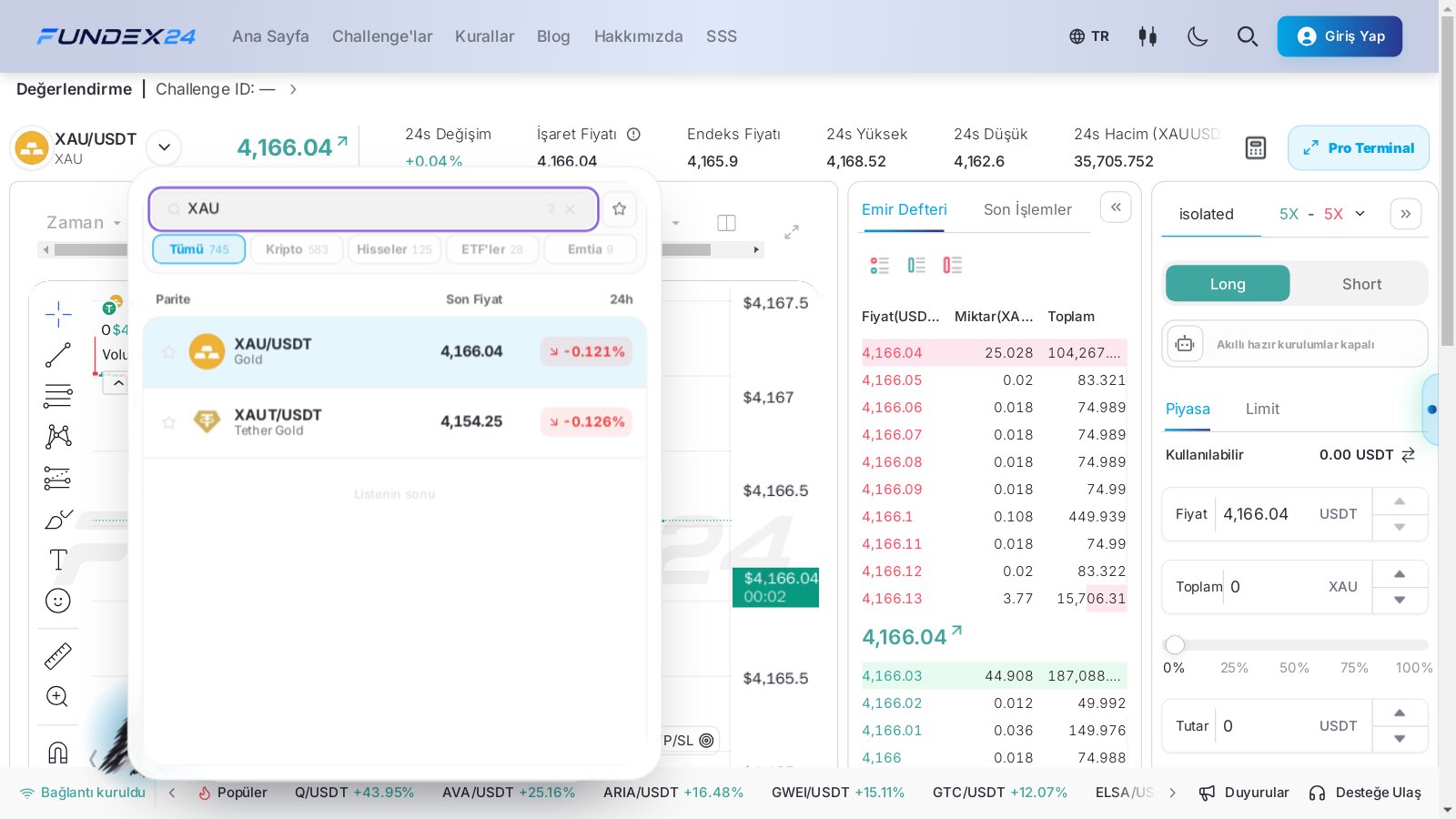
Task: Enable the magnet snap tool
Action: point(58,753)
